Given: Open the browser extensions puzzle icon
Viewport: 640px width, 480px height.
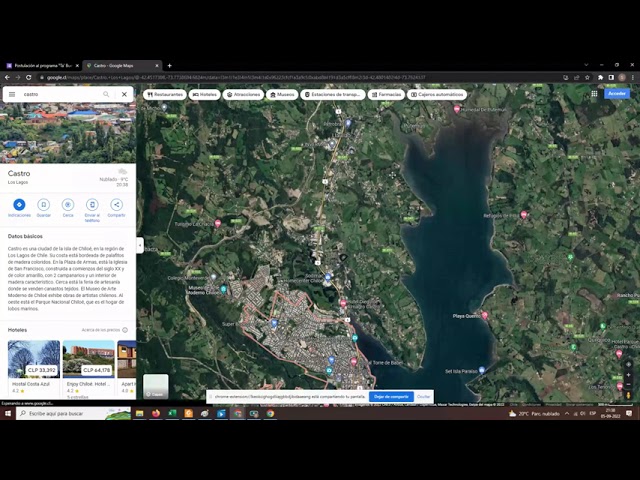Looking at the screenshot, I should [600, 78].
